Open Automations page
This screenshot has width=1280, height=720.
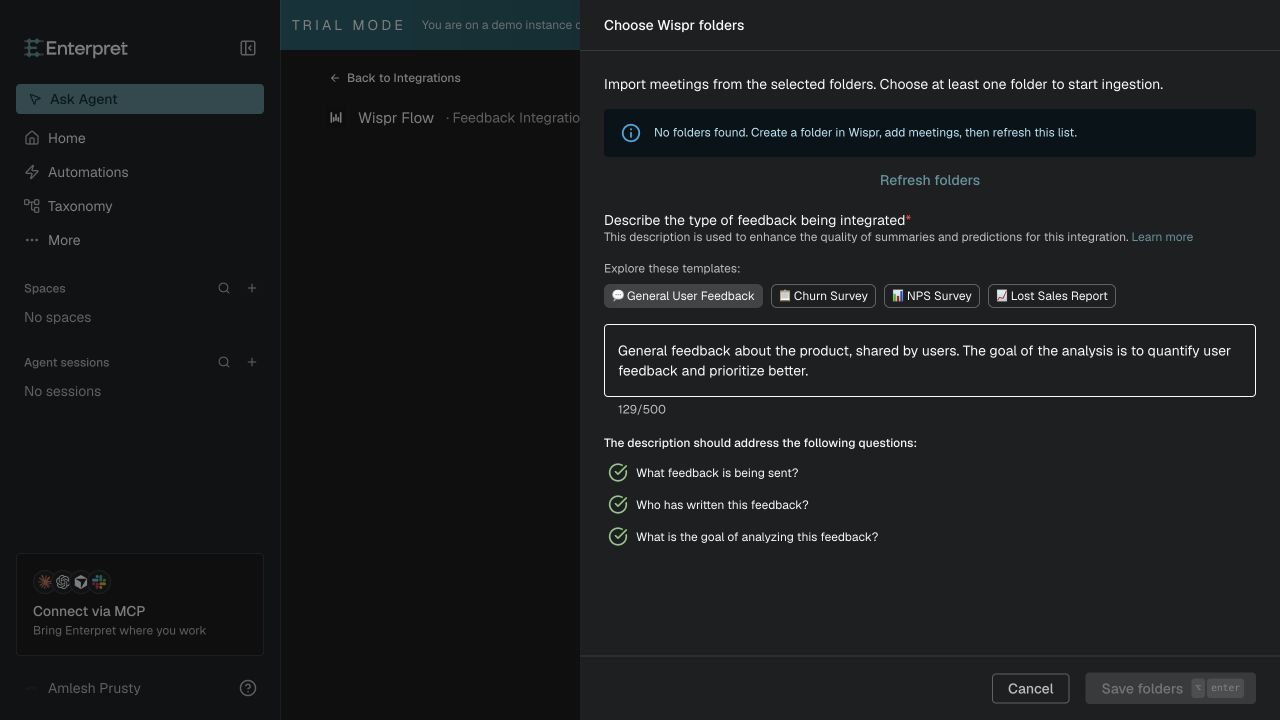(140, 172)
